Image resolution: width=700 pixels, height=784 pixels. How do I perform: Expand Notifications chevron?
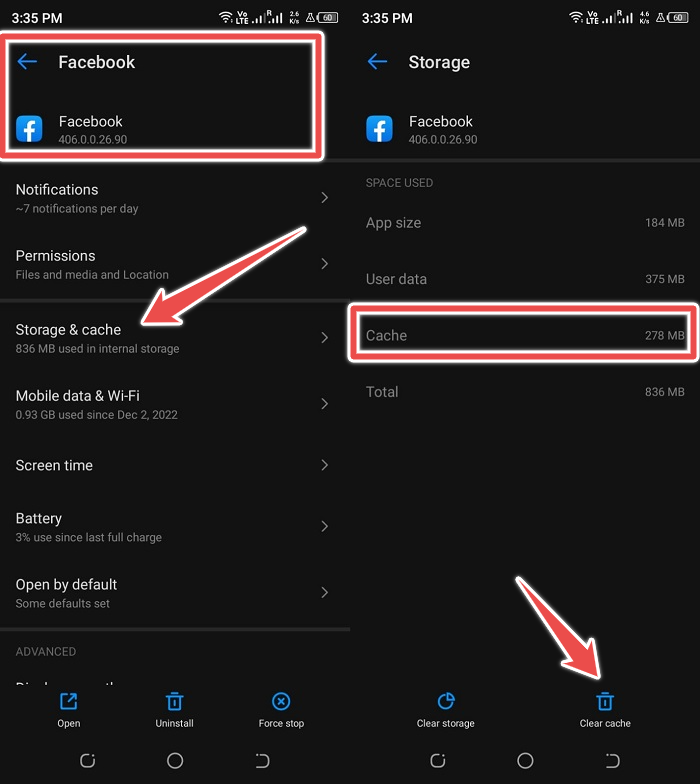point(324,198)
